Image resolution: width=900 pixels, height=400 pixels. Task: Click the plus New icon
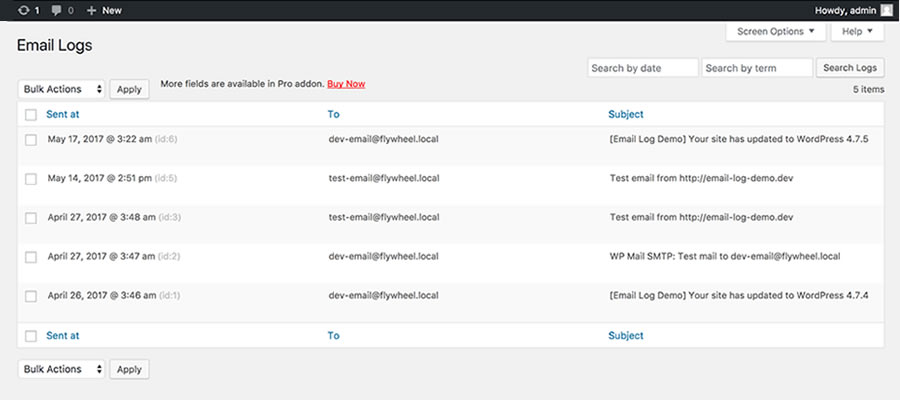point(93,10)
